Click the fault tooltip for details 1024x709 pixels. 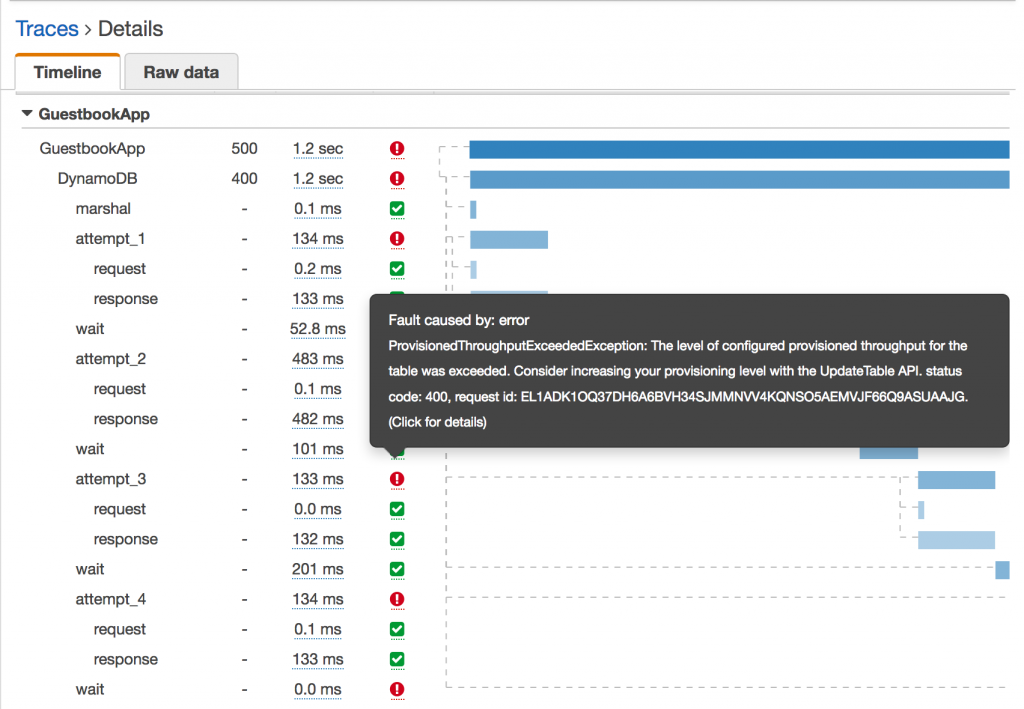pyautogui.click(x=689, y=371)
